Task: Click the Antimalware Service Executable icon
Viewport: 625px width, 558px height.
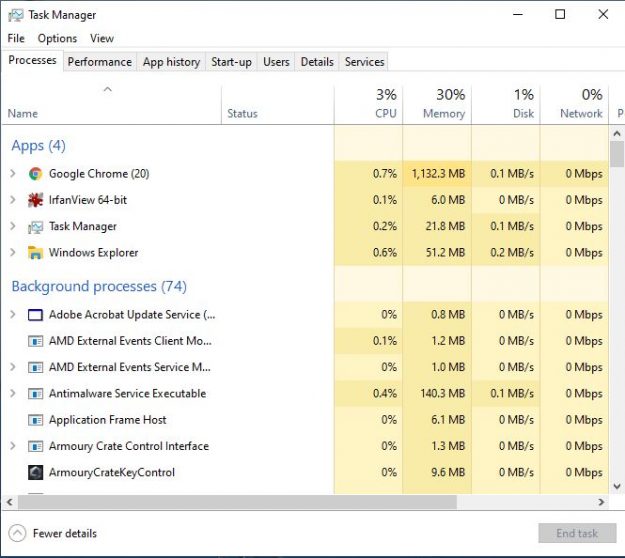Action: point(35,394)
